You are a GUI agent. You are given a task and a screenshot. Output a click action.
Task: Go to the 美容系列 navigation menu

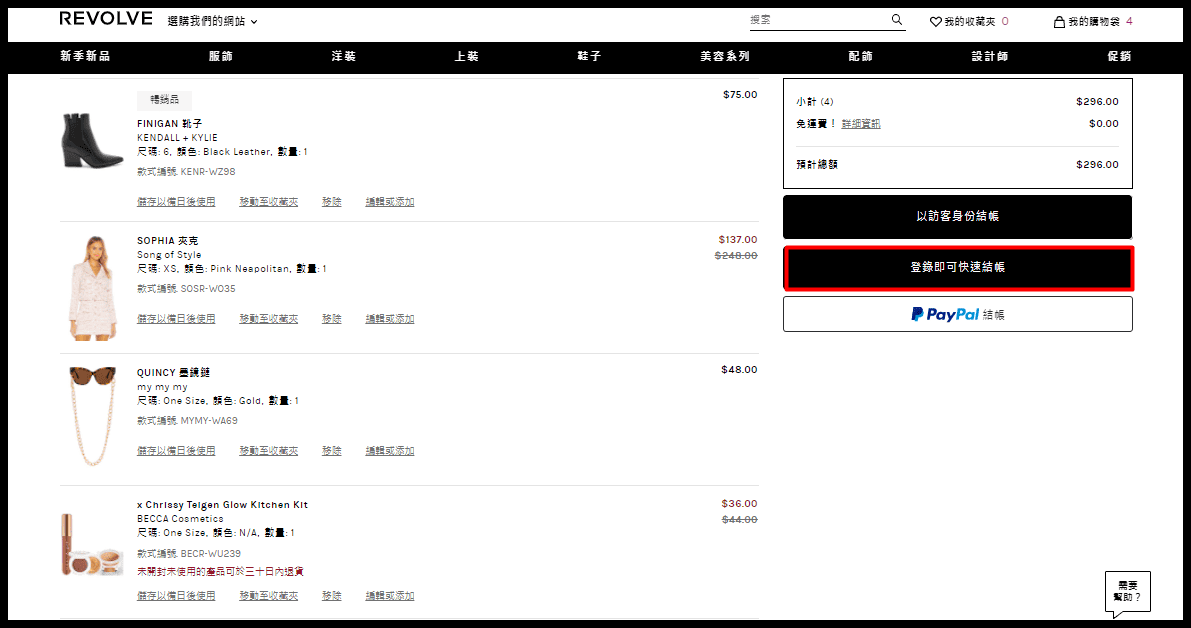(x=725, y=57)
